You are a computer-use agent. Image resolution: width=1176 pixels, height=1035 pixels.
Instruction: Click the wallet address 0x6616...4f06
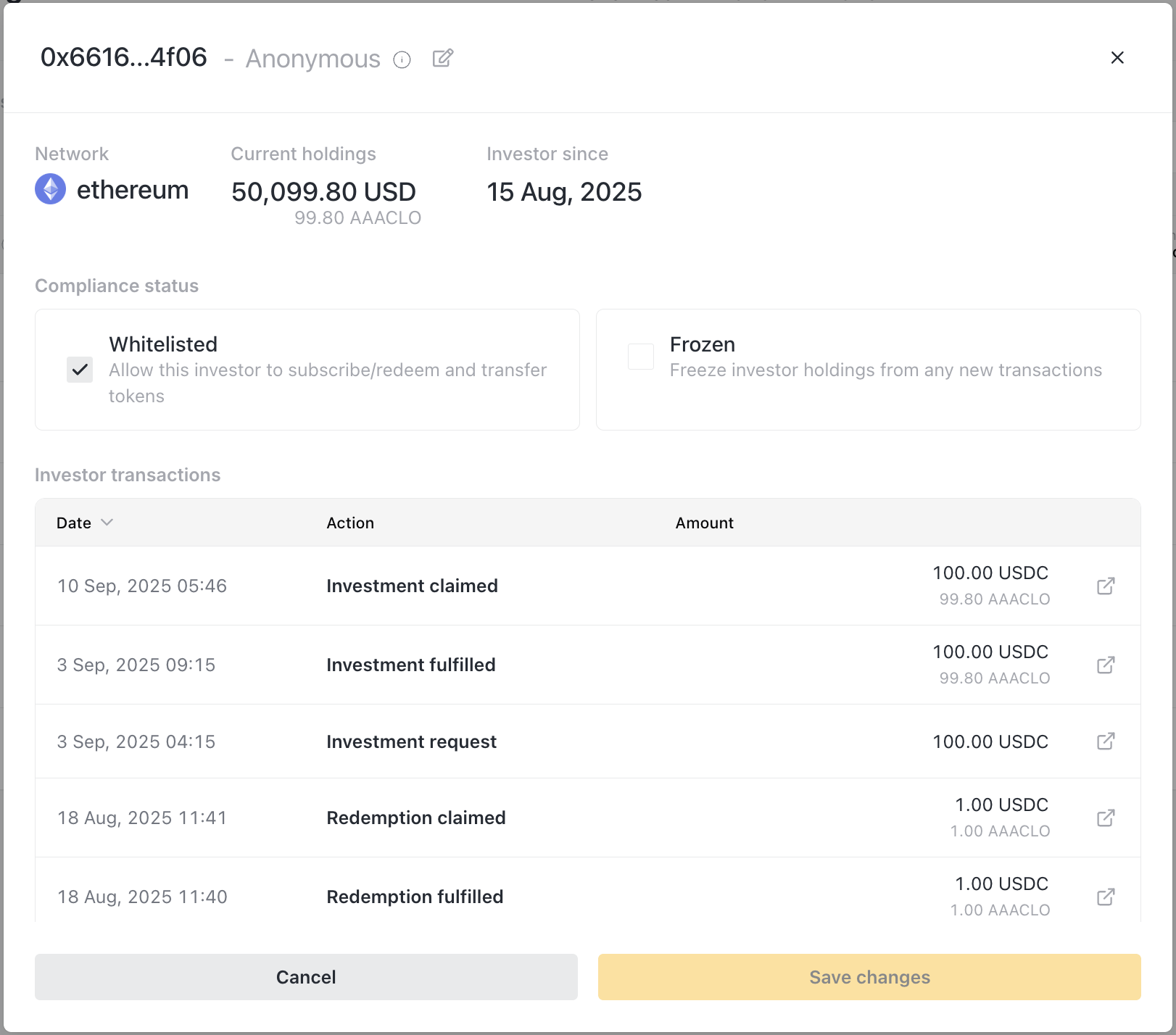coord(124,57)
